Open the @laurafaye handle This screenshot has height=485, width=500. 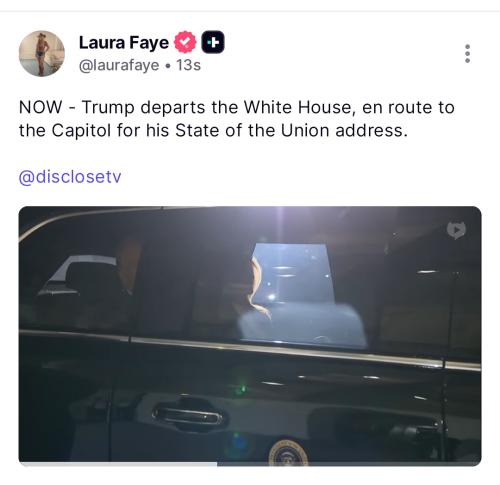pos(119,65)
